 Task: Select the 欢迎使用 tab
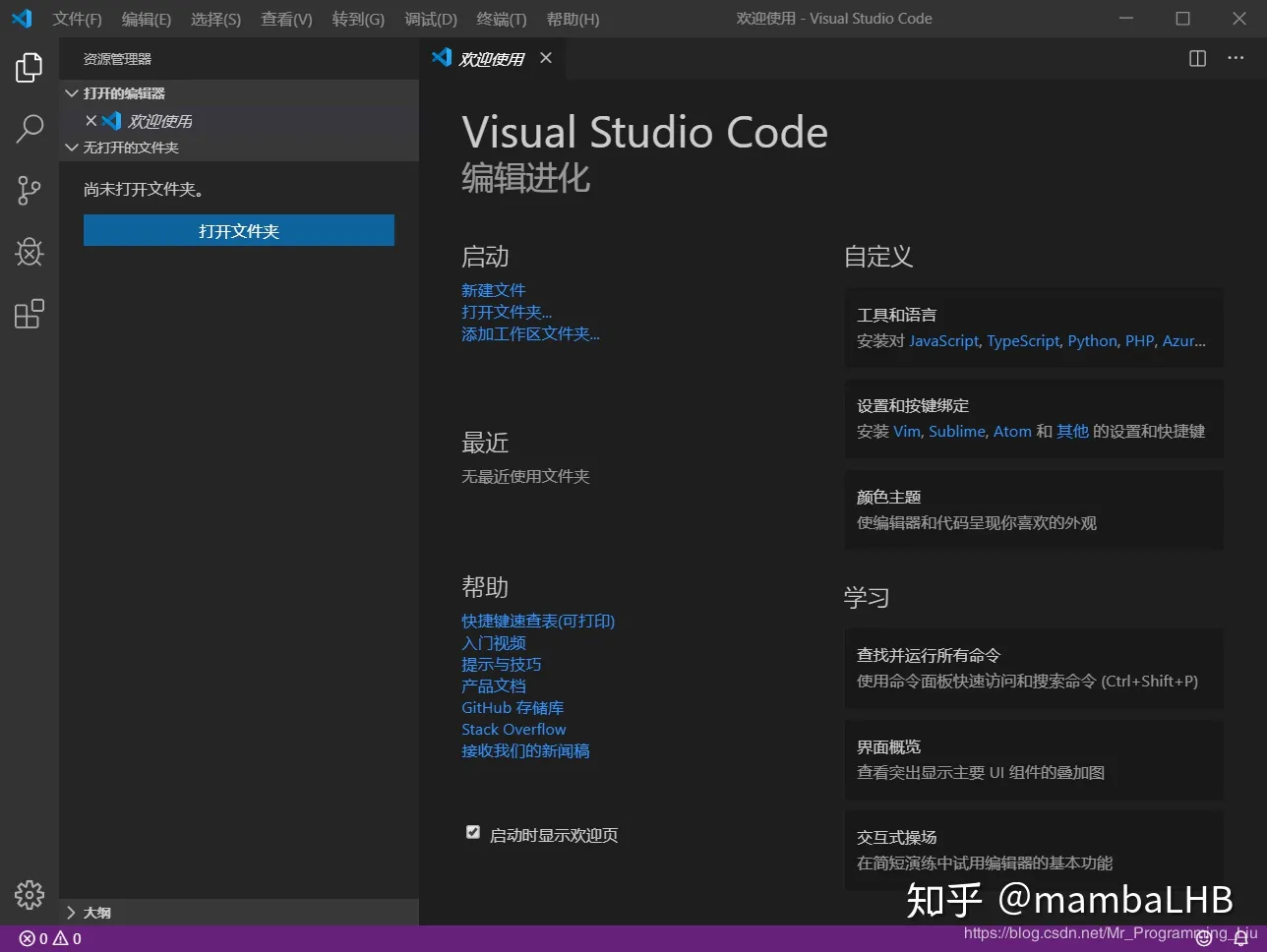492,58
